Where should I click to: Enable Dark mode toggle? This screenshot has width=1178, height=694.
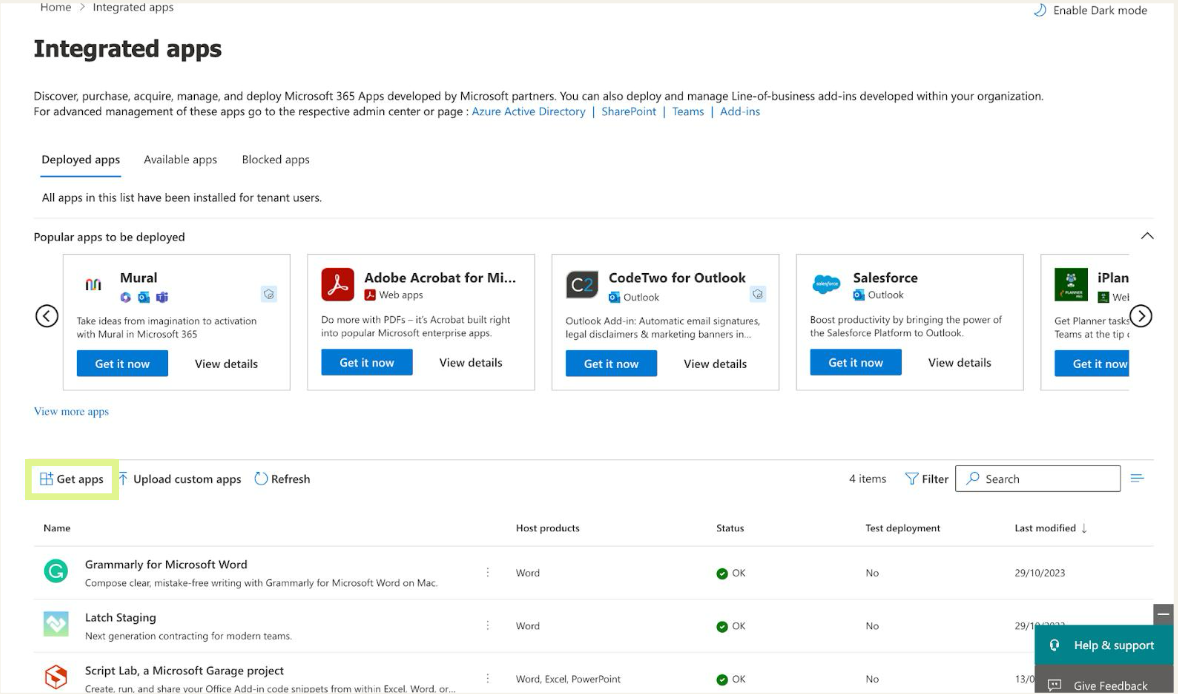[x=1089, y=10]
